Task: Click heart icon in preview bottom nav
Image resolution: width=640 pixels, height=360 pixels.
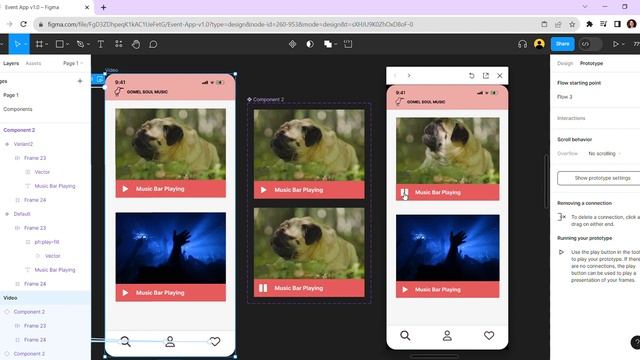Action: click(x=489, y=336)
